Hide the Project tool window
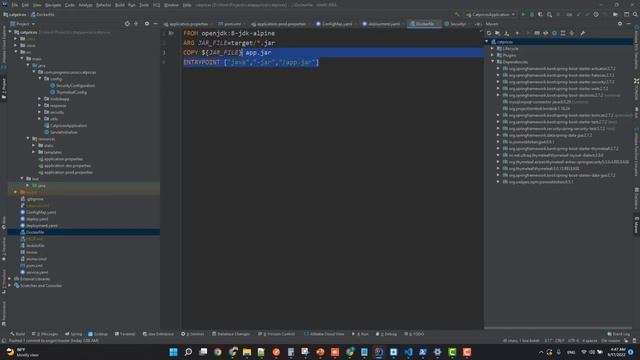 point(156,24)
